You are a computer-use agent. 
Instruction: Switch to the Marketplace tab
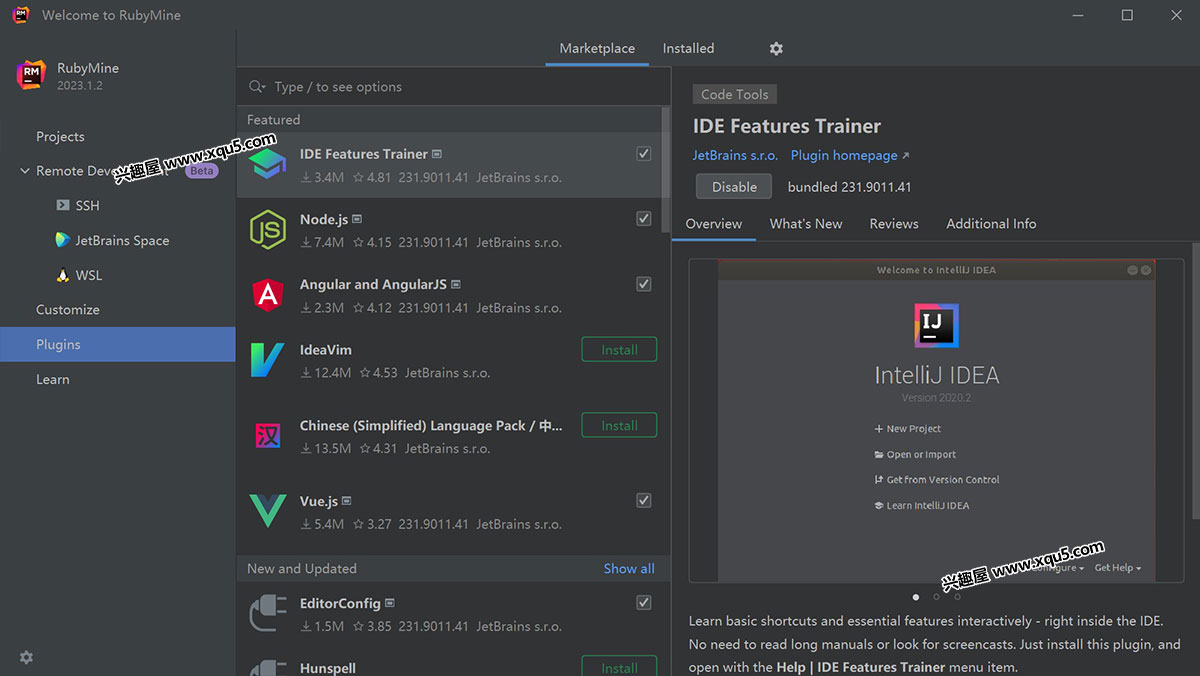coord(597,48)
